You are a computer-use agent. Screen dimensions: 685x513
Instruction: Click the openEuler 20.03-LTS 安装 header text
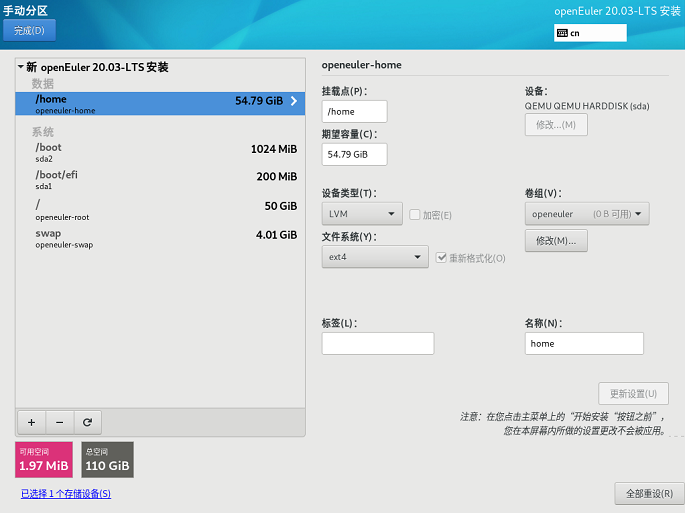[x=617, y=11]
